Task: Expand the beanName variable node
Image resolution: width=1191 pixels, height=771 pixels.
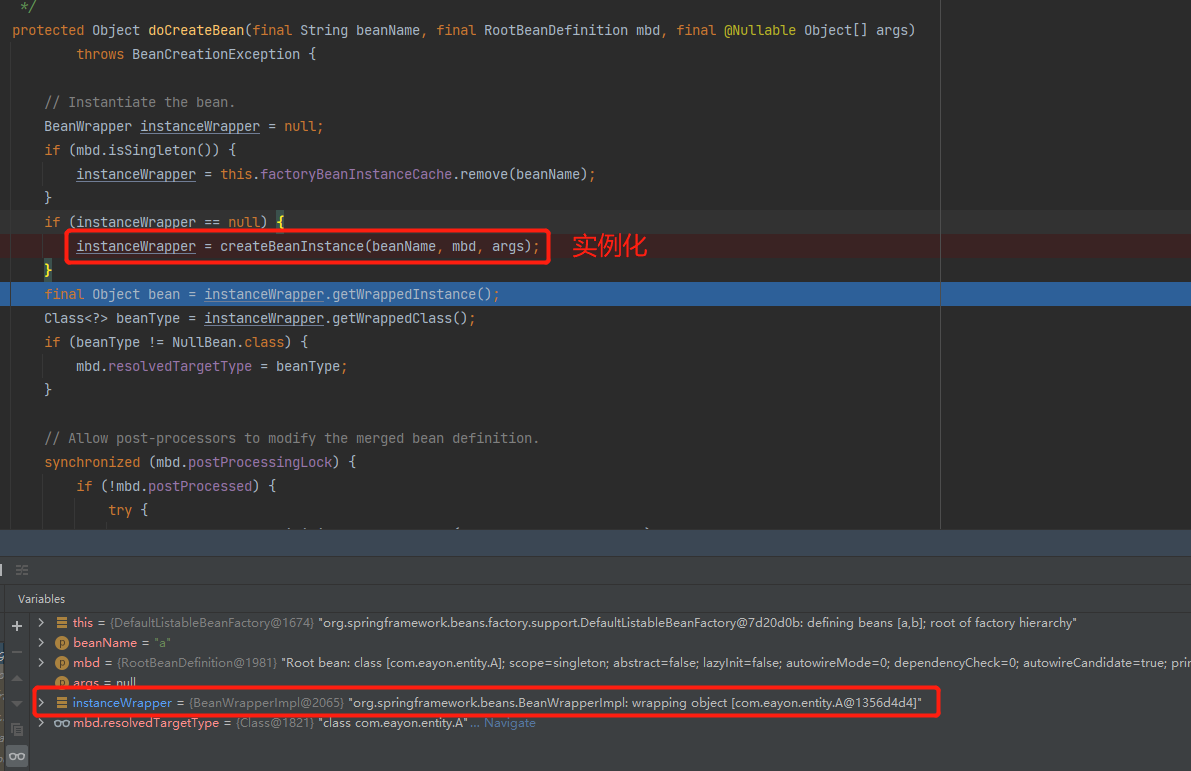Action: coord(41,643)
